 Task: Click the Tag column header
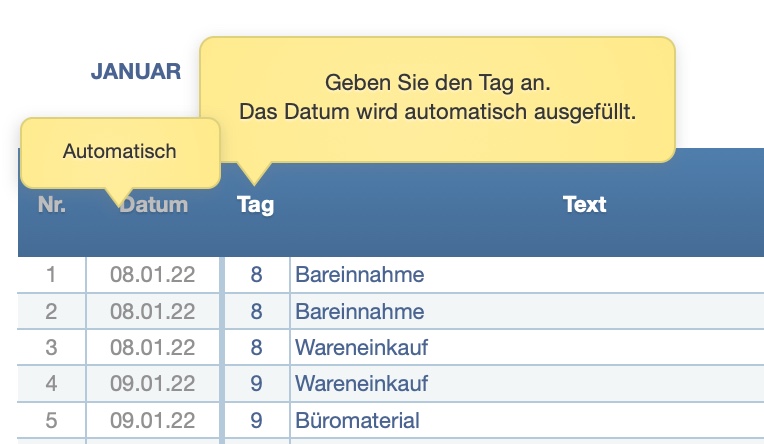(x=255, y=205)
